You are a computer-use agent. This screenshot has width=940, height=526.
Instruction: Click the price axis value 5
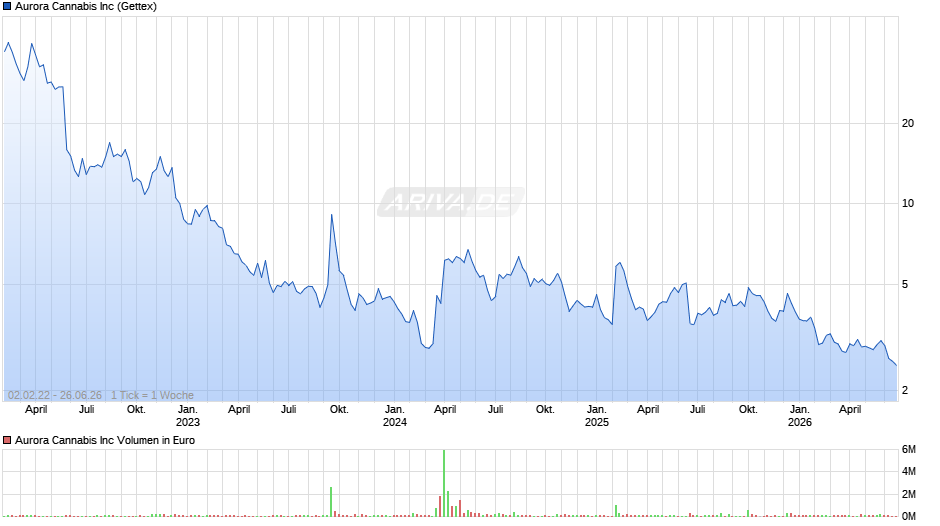(x=905, y=284)
